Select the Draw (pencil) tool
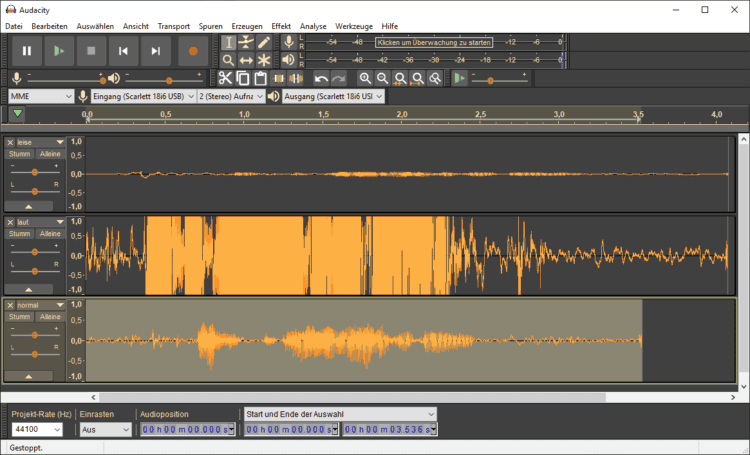 coord(264,43)
